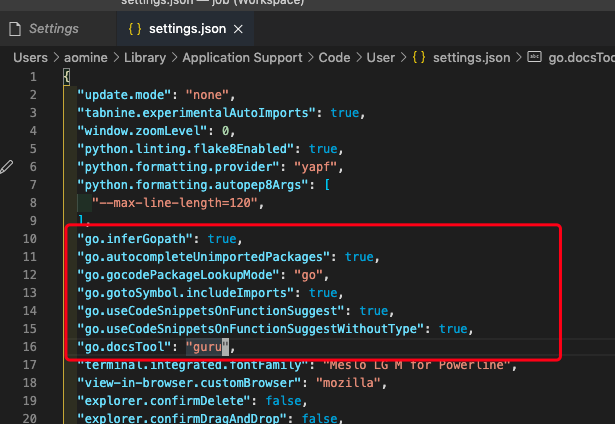Click "go.gotoSymbol.includeImports" key
Screen dimensions: 615x424
tap(186, 293)
